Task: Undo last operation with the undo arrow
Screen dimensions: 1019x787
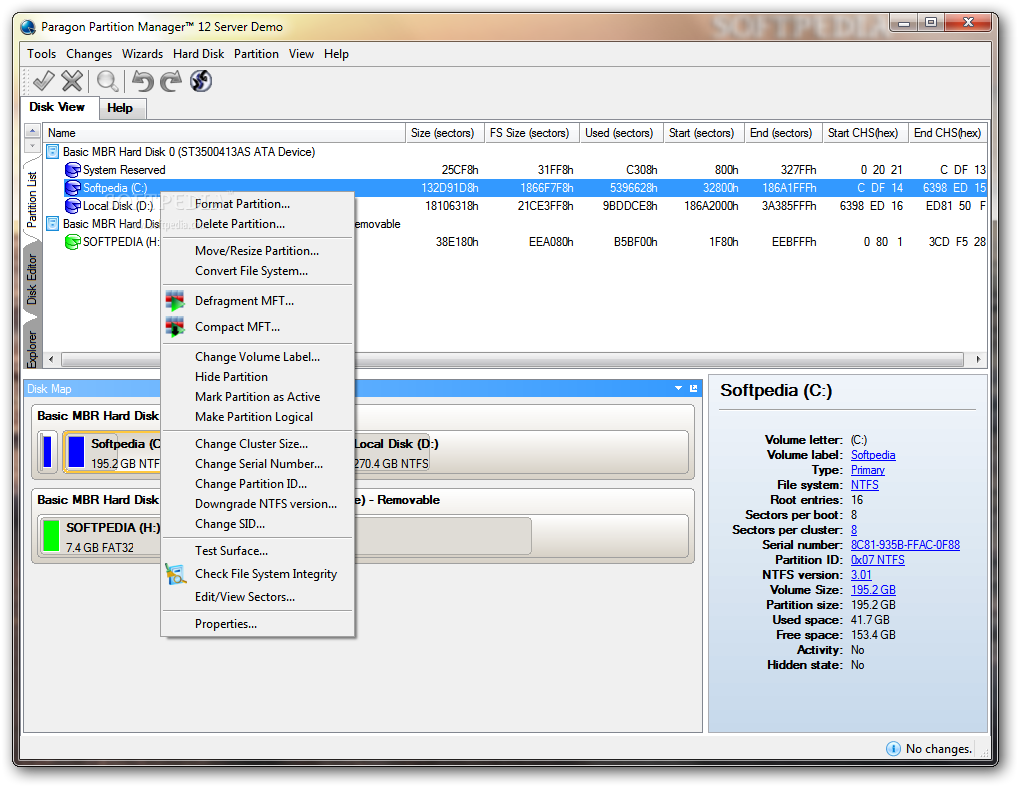Action: (x=142, y=81)
